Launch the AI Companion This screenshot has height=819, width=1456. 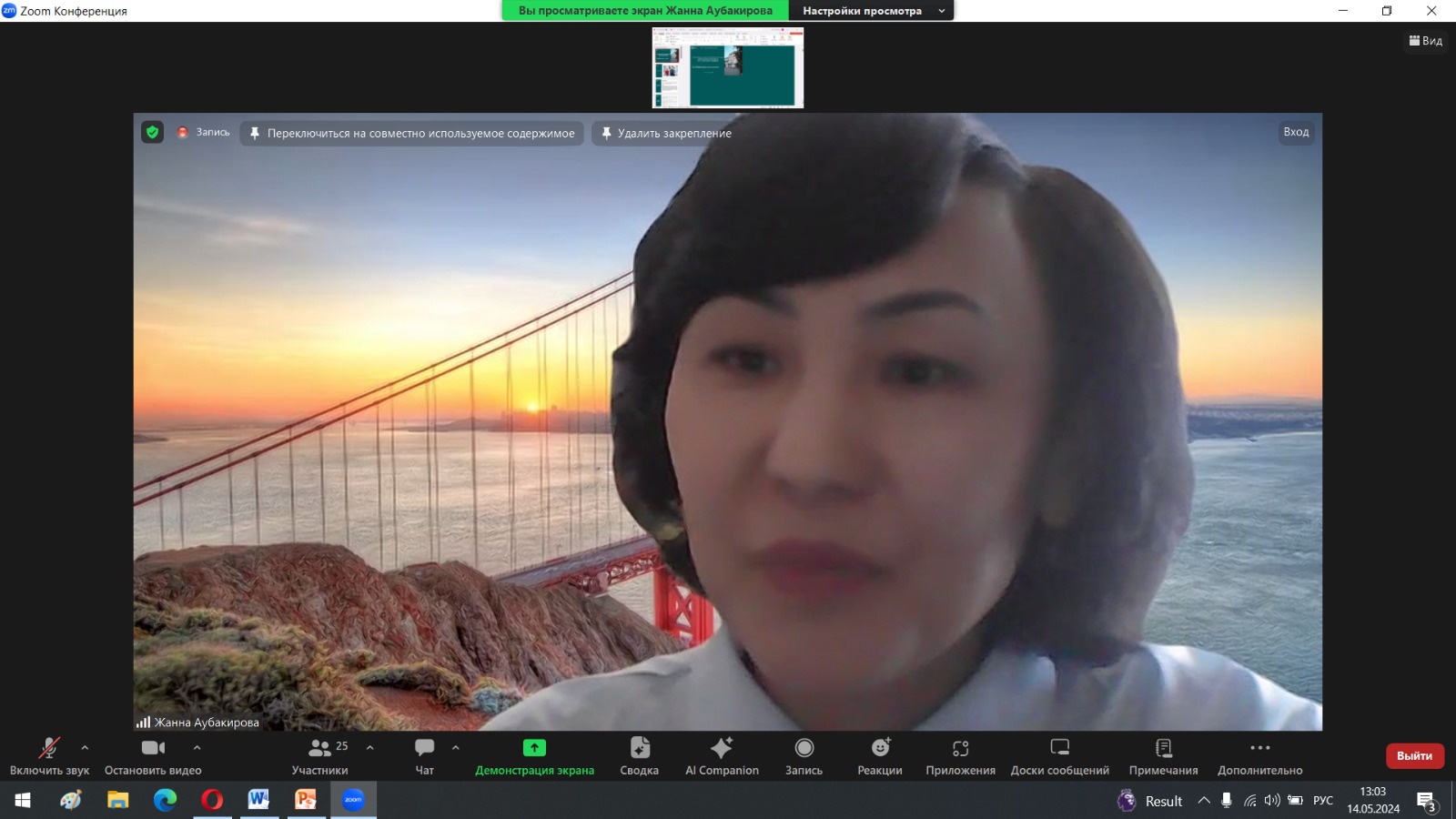(x=722, y=755)
